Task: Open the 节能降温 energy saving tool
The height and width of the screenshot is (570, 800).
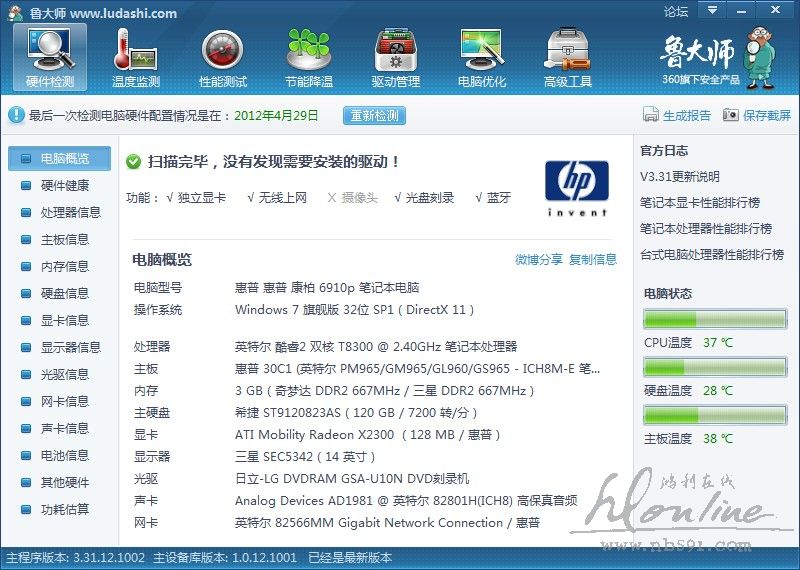Action: [x=309, y=57]
